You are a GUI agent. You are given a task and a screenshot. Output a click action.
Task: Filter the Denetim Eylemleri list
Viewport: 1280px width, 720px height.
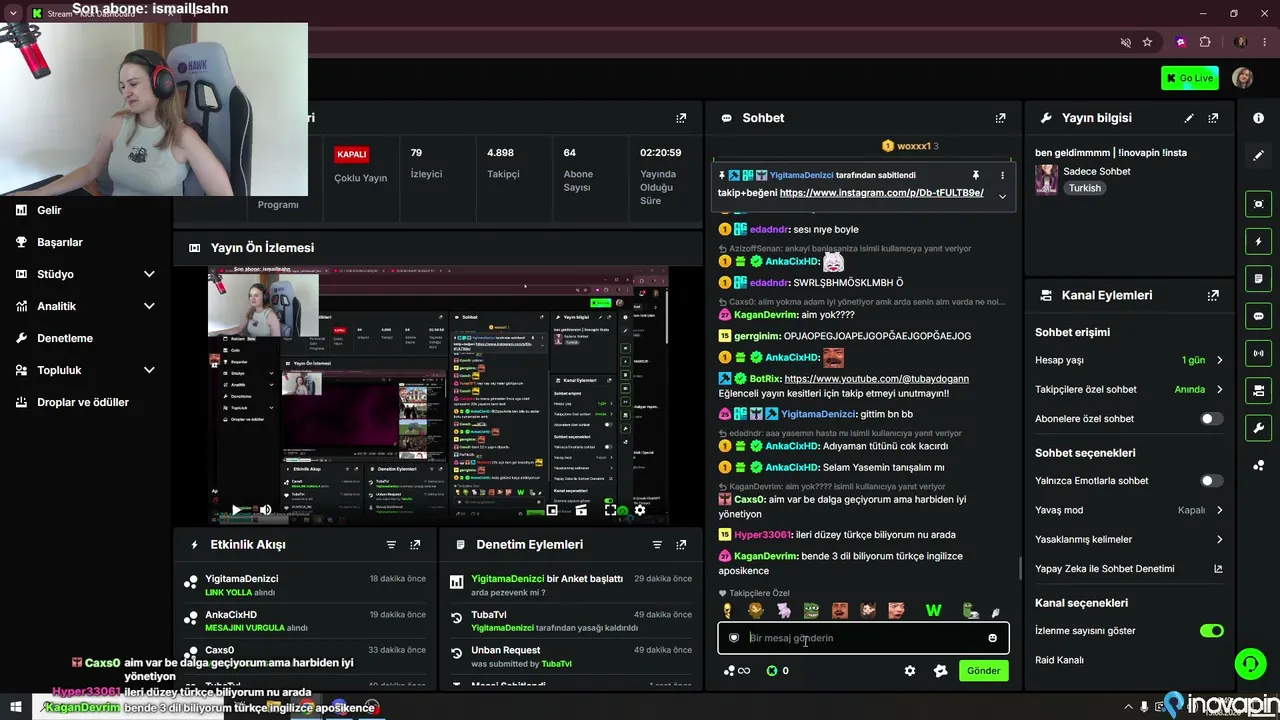point(657,545)
